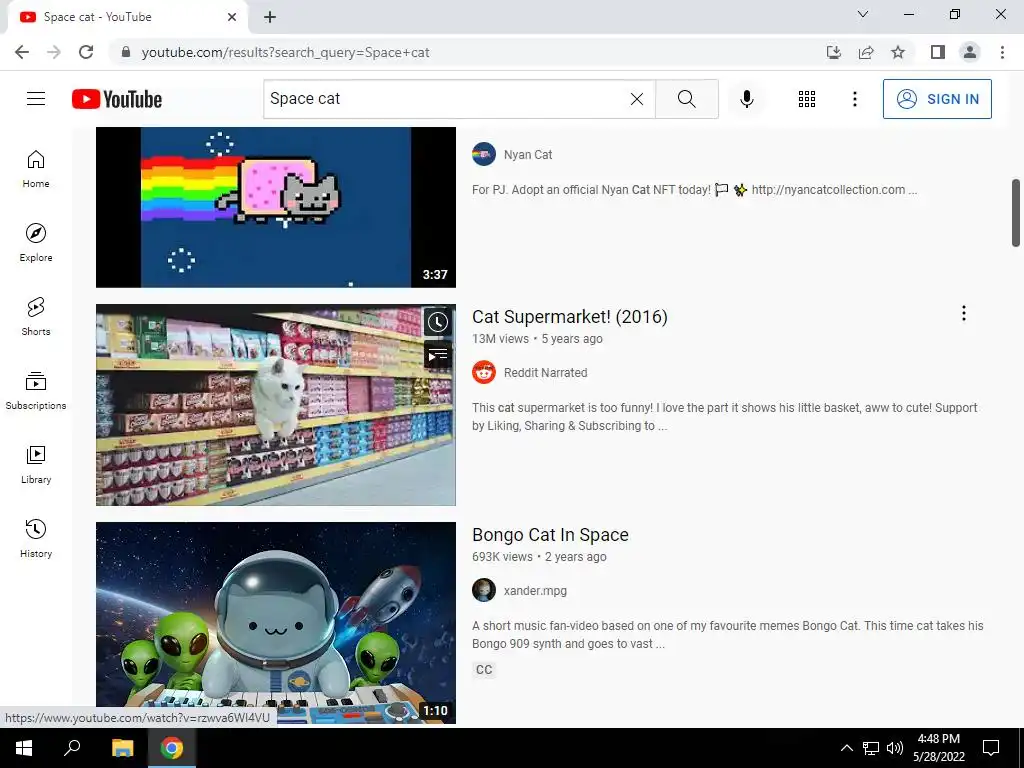The width and height of the screenshot is (1024, 768).
Task: Visit the Reddit Narrated channel name
Action: coord(545,373)
